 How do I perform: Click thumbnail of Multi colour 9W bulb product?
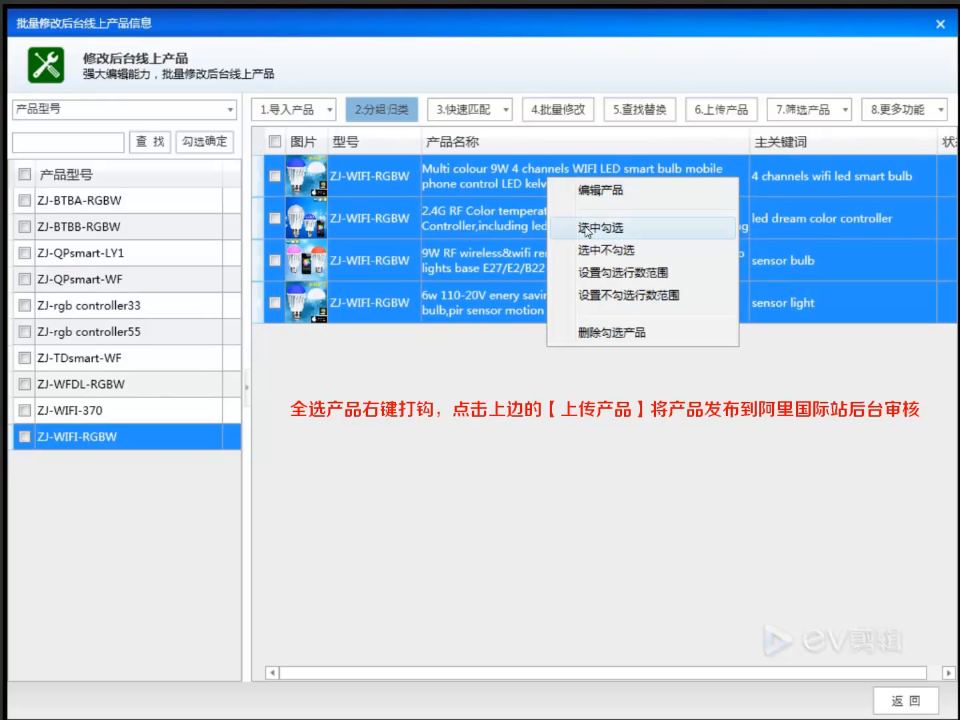click(306, 176)
